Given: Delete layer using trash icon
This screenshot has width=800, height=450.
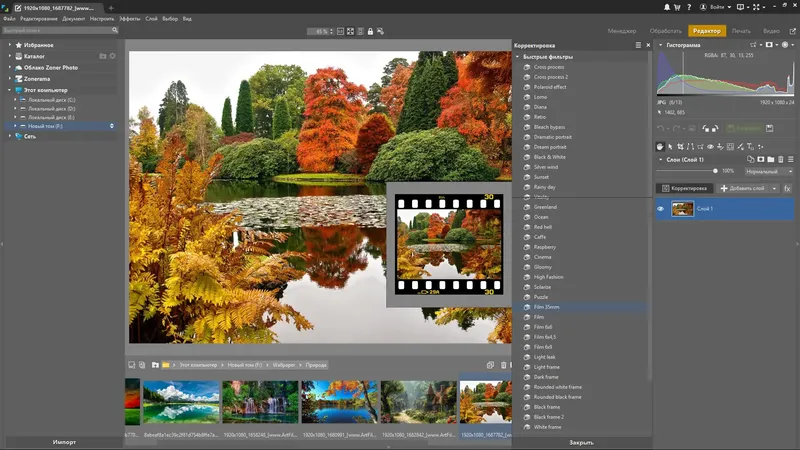Looking at the screenshot, I should (783, 159).
